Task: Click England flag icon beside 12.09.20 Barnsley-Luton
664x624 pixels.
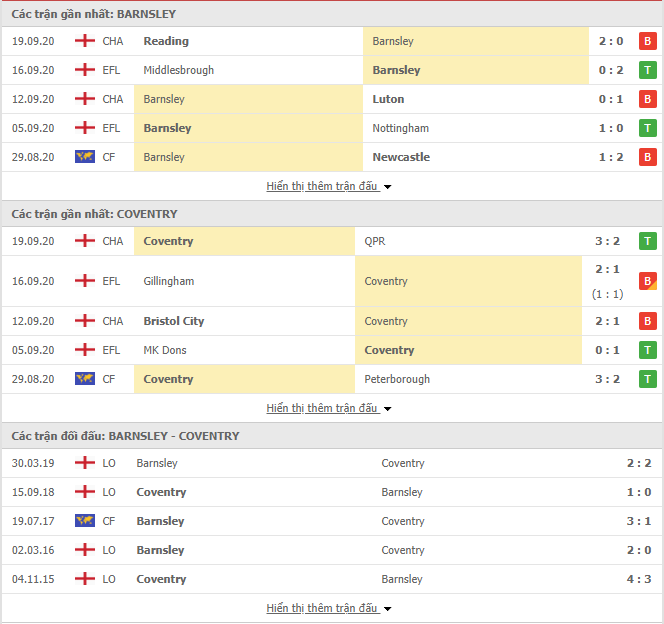Action: [85, 99]
